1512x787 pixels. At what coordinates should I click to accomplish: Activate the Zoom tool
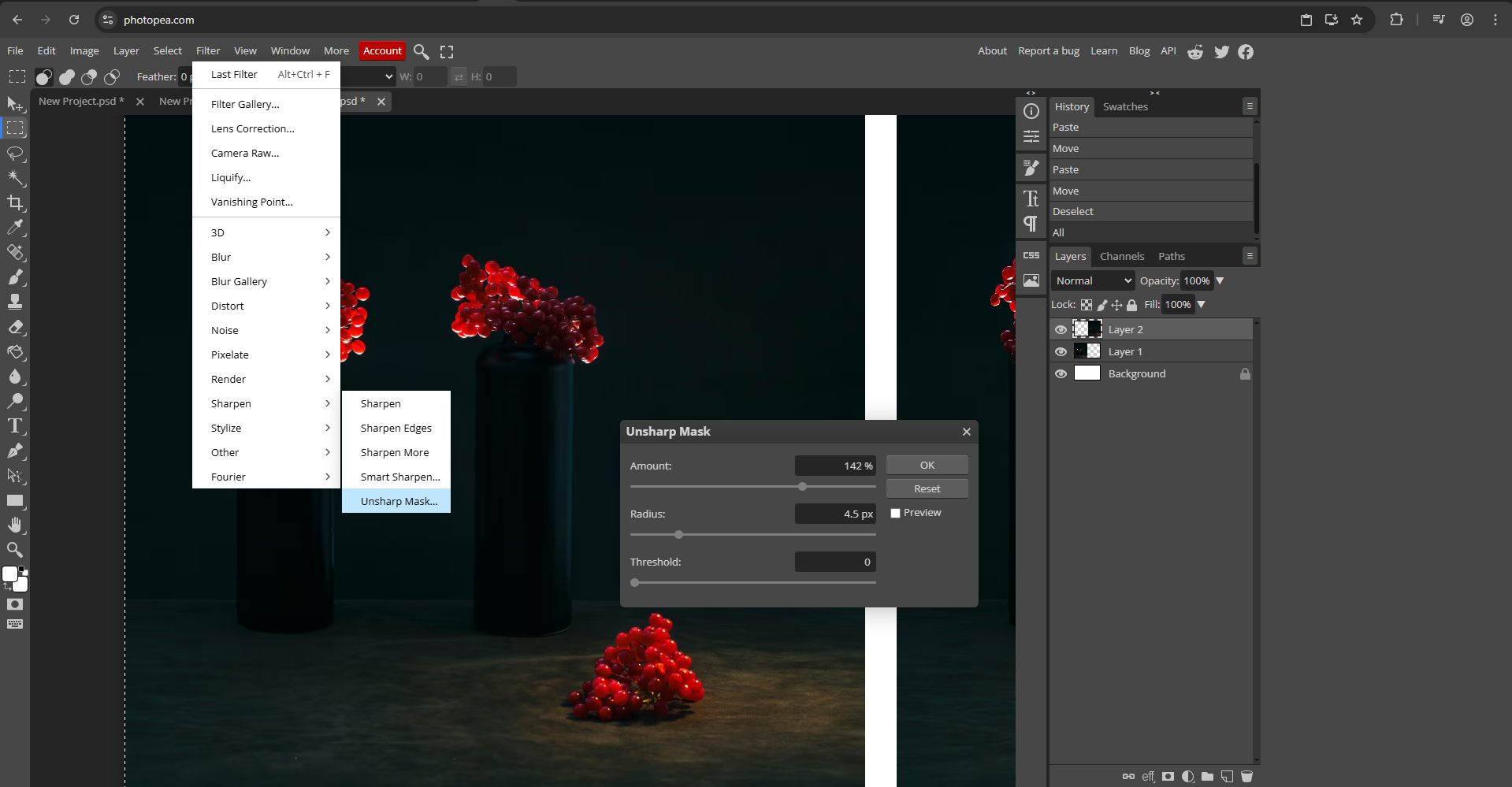click(16, 550)
